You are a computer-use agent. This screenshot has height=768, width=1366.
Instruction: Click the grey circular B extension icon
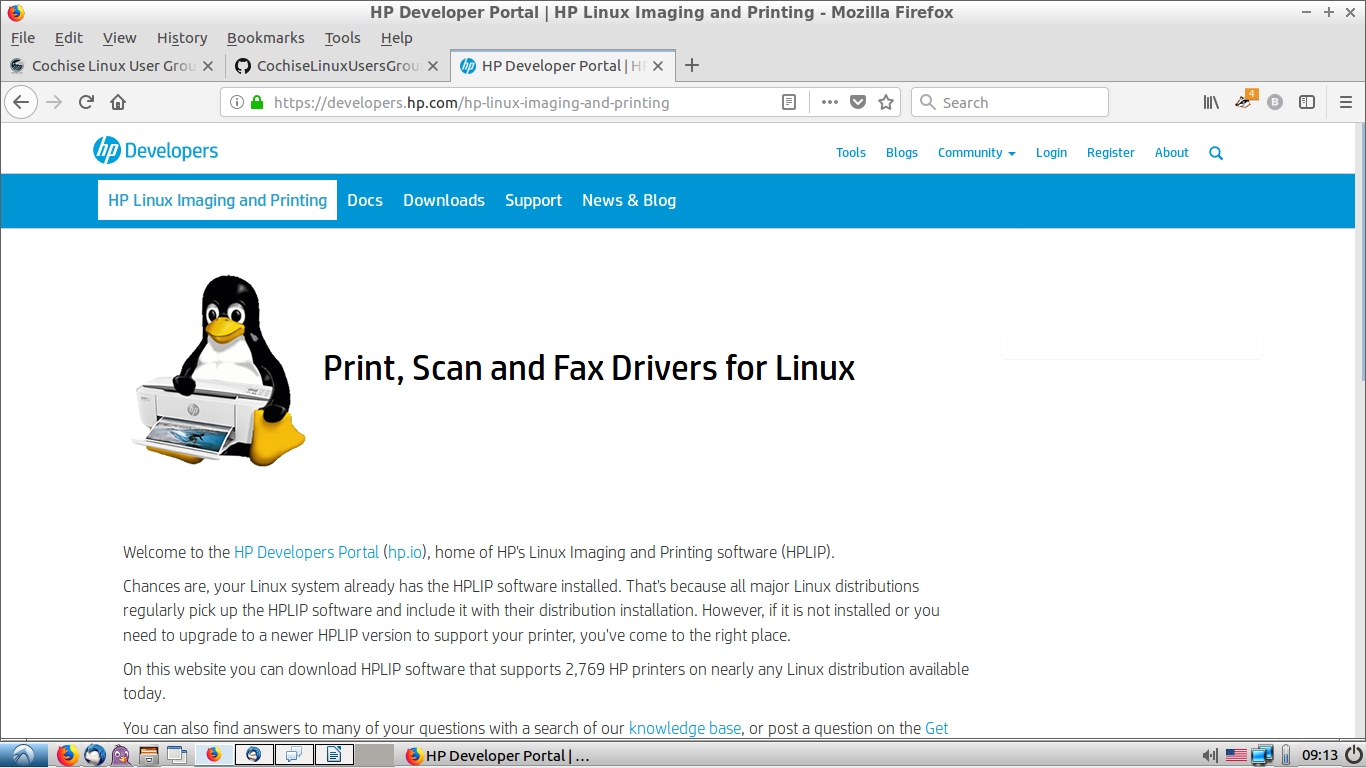point(1275,102)
